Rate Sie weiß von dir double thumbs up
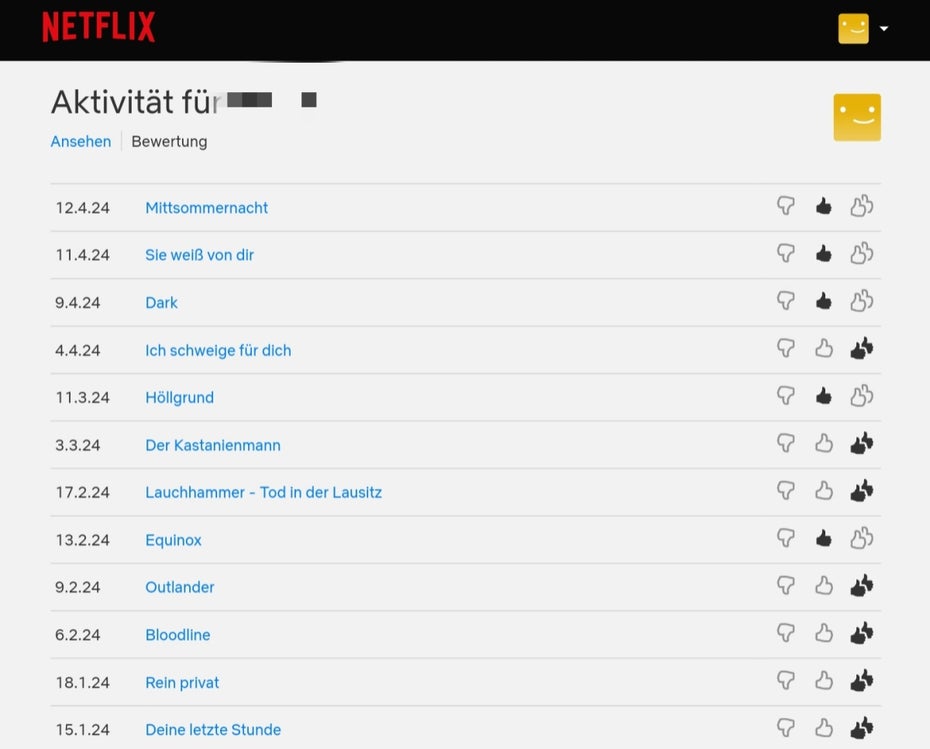This screenshot has width=930, height=749. point(862,253)
